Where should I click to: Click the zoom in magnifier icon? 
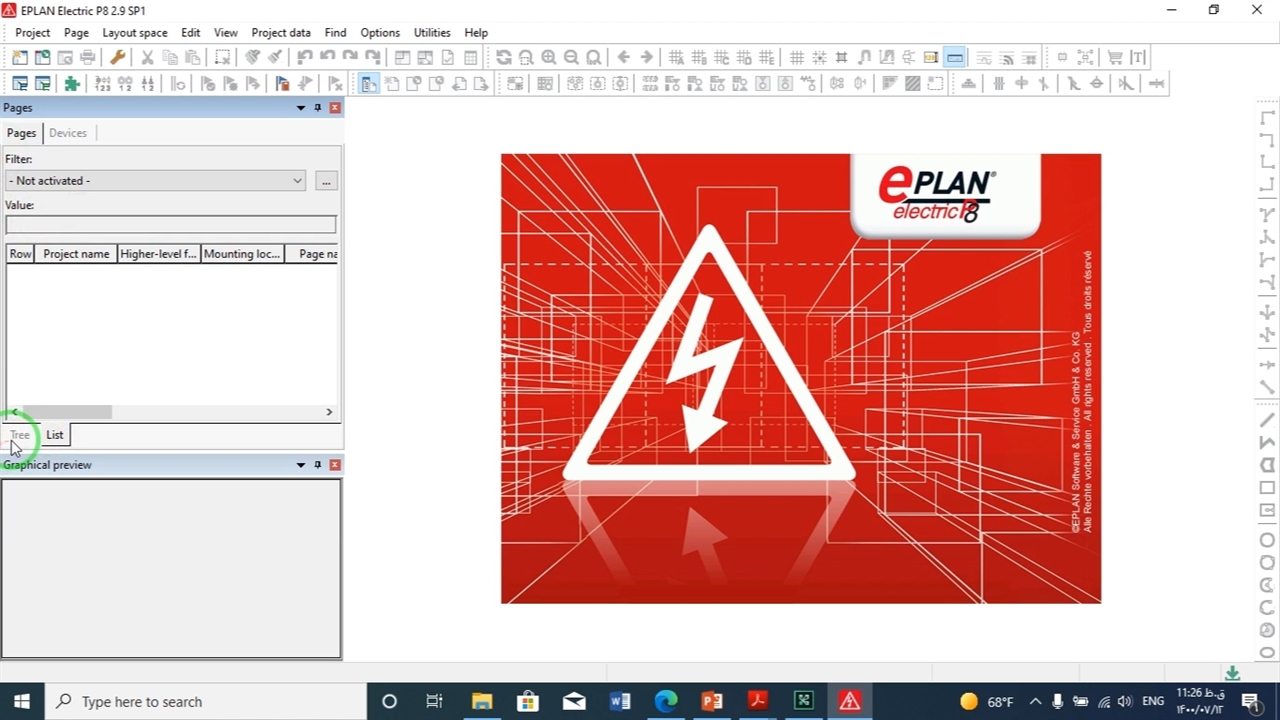(x=549, y=57)
